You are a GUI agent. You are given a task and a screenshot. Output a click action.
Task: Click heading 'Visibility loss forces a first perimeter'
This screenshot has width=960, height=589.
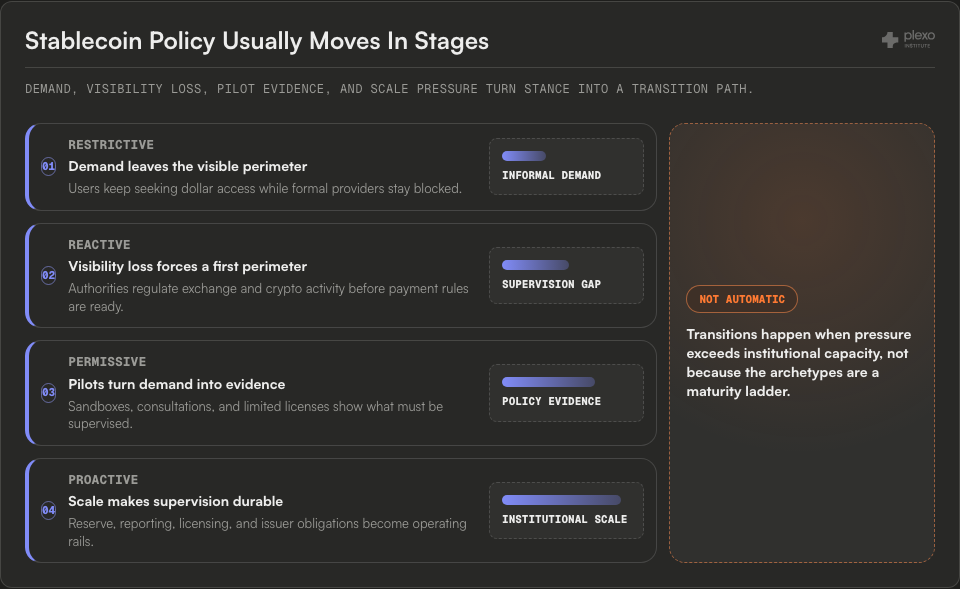coord(187,266)
